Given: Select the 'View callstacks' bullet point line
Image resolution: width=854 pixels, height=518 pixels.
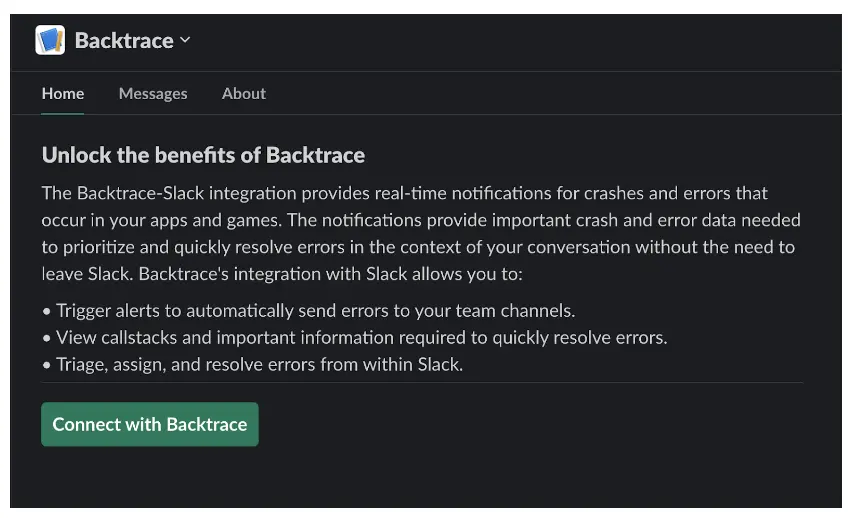Looking at the screenshot, I should [361, 337].
